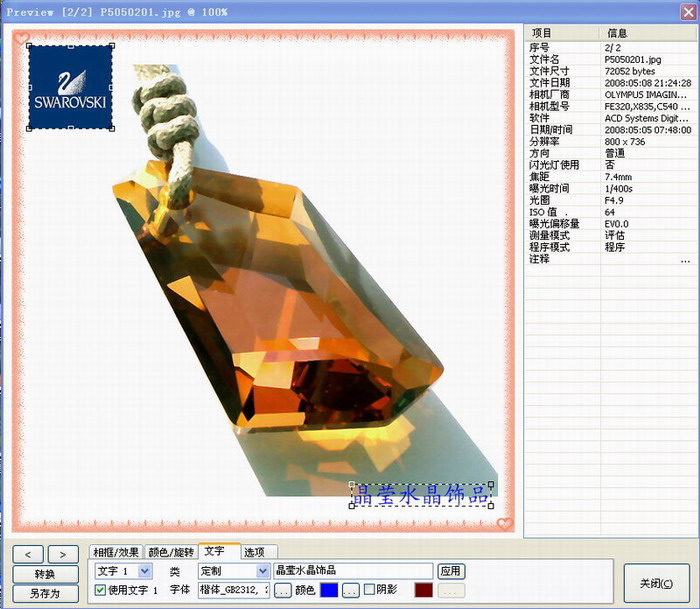Open color picker via ... button beside blue swatch

pyautogui.click(x=351, y=591)
